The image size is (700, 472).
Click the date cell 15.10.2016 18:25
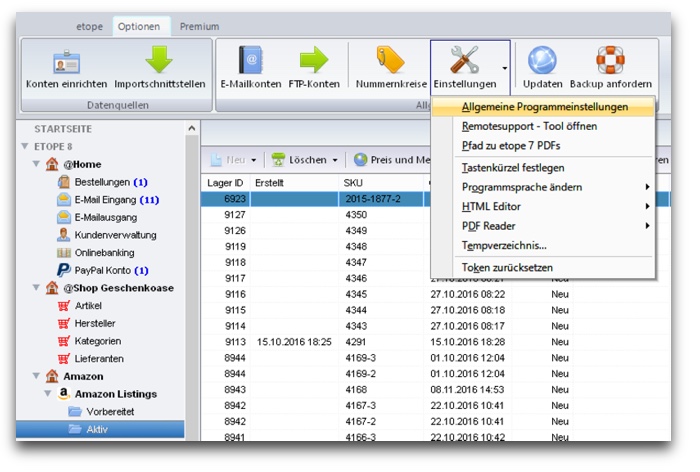click(294, 342)
